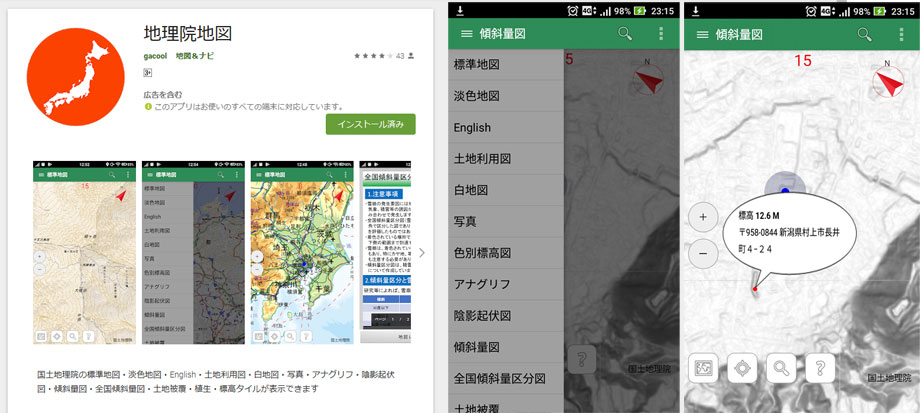This screenshot has height=413, width=920.
Task: Open third store screenshot with colored Kanto map
Action: pyautogui.click(x=302, y=252)
